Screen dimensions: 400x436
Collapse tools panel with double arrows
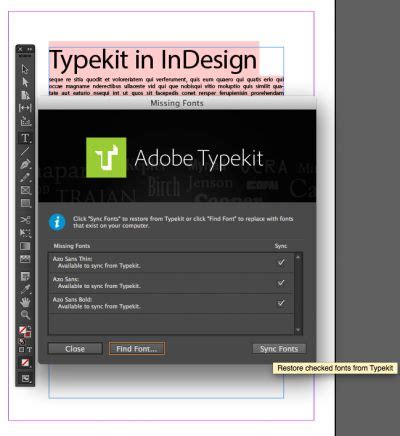[30, 49]
